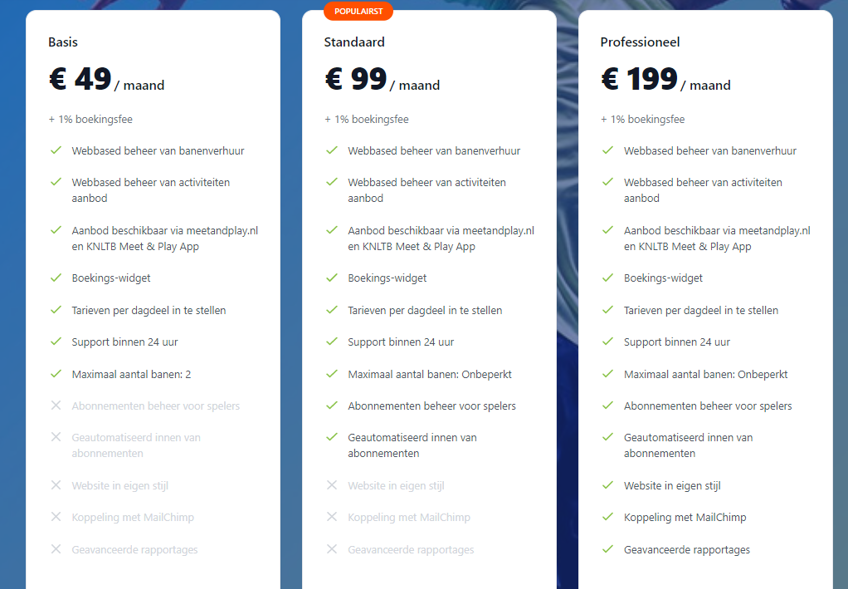This screenshot has width=848, height=589.
Task: Select the Standaard plan heading
Action: 354,42
